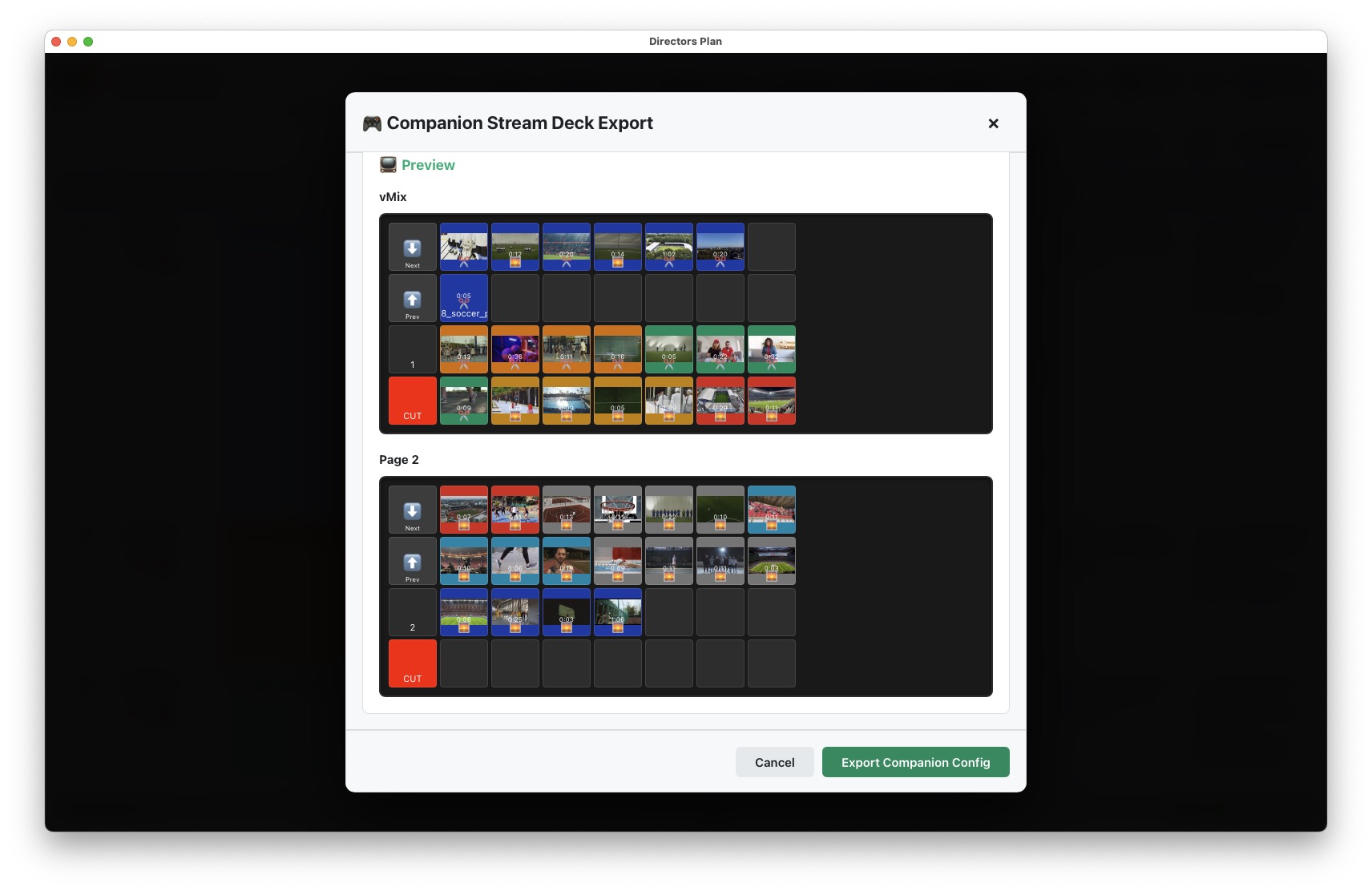Select the basketball hoop clip on Page 2
This screenshot has width=1372, height=891.
click(618, 510)
